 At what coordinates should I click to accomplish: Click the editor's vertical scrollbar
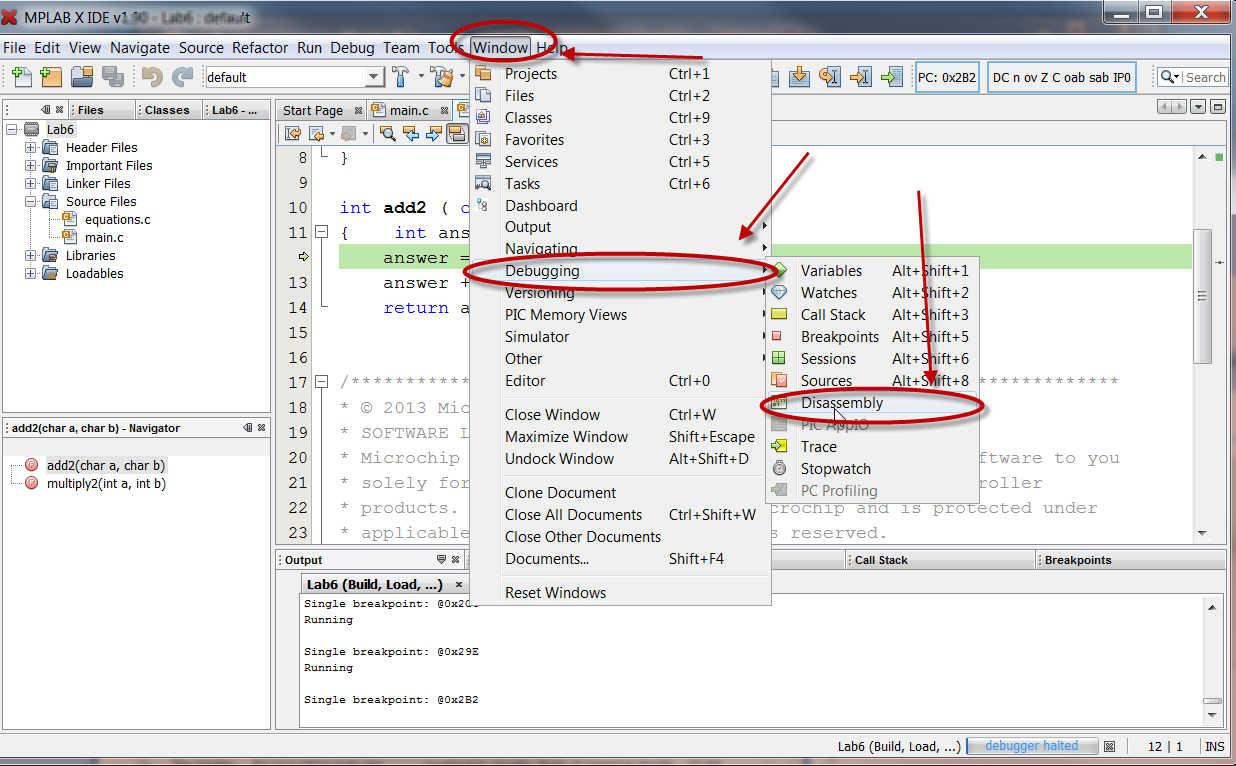click(1203, 300)
